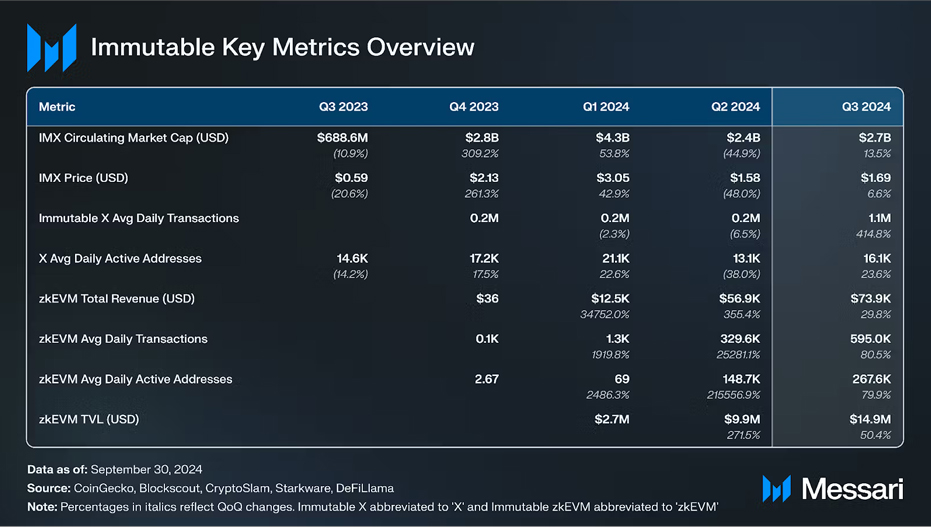Click the '$2.7M' TVL value
The width and height of the screenshot is (931, 527).
[x=612, y=420]
